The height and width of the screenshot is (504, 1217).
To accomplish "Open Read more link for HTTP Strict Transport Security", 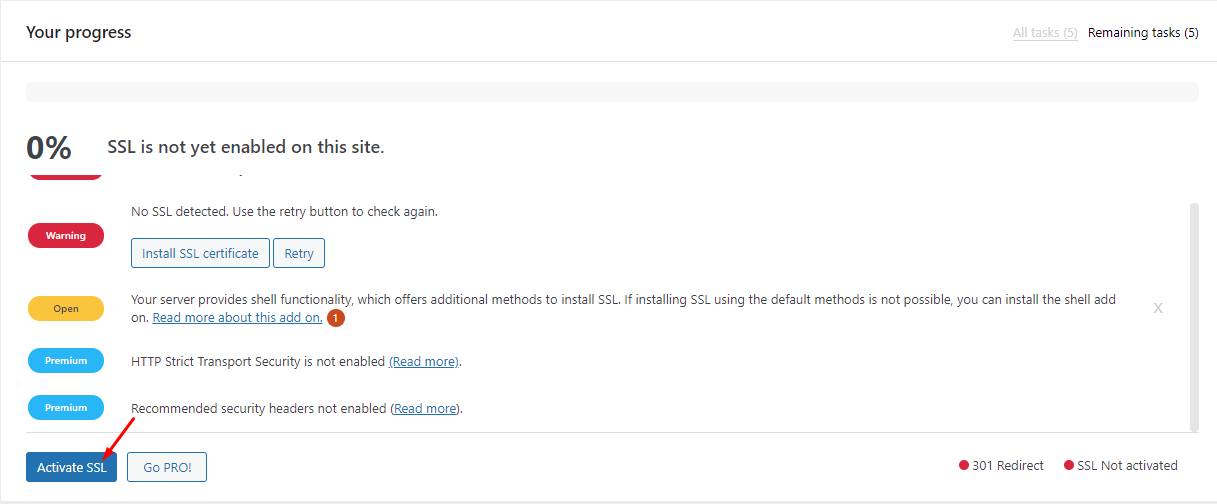I will tap(424, 362).
